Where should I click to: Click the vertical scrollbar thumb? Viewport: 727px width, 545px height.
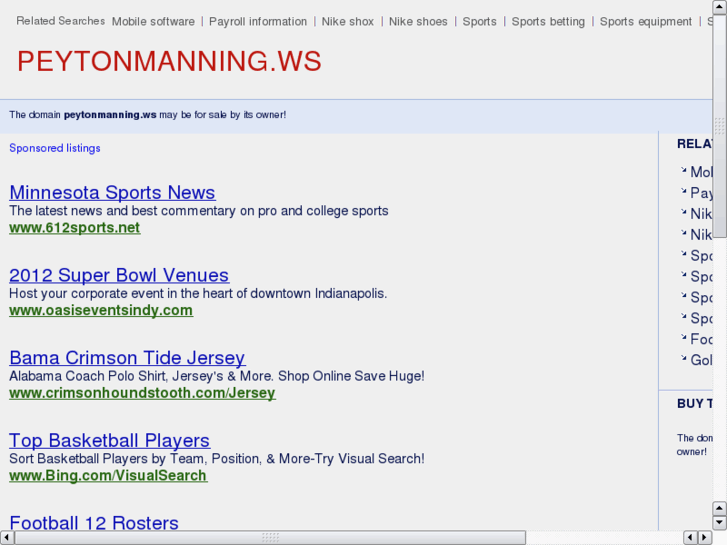click(x=719, y=125)
